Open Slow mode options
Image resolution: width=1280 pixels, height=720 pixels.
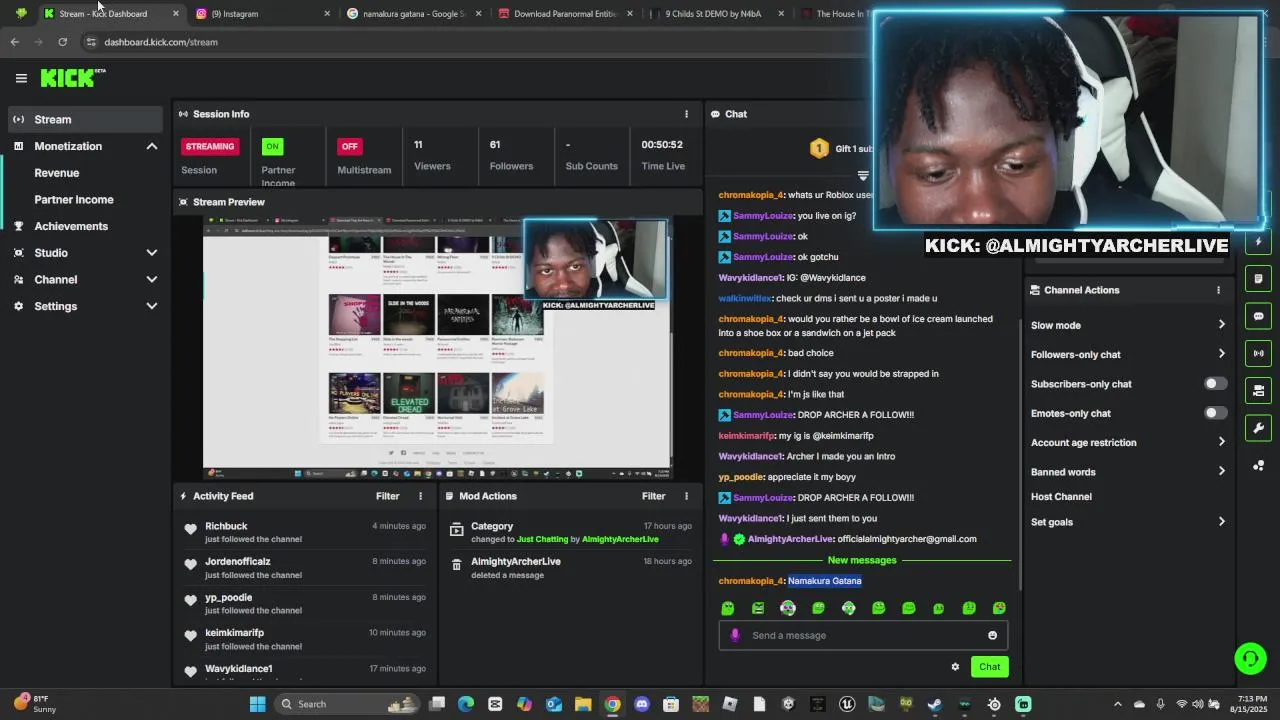click(x=1128, y=325)
